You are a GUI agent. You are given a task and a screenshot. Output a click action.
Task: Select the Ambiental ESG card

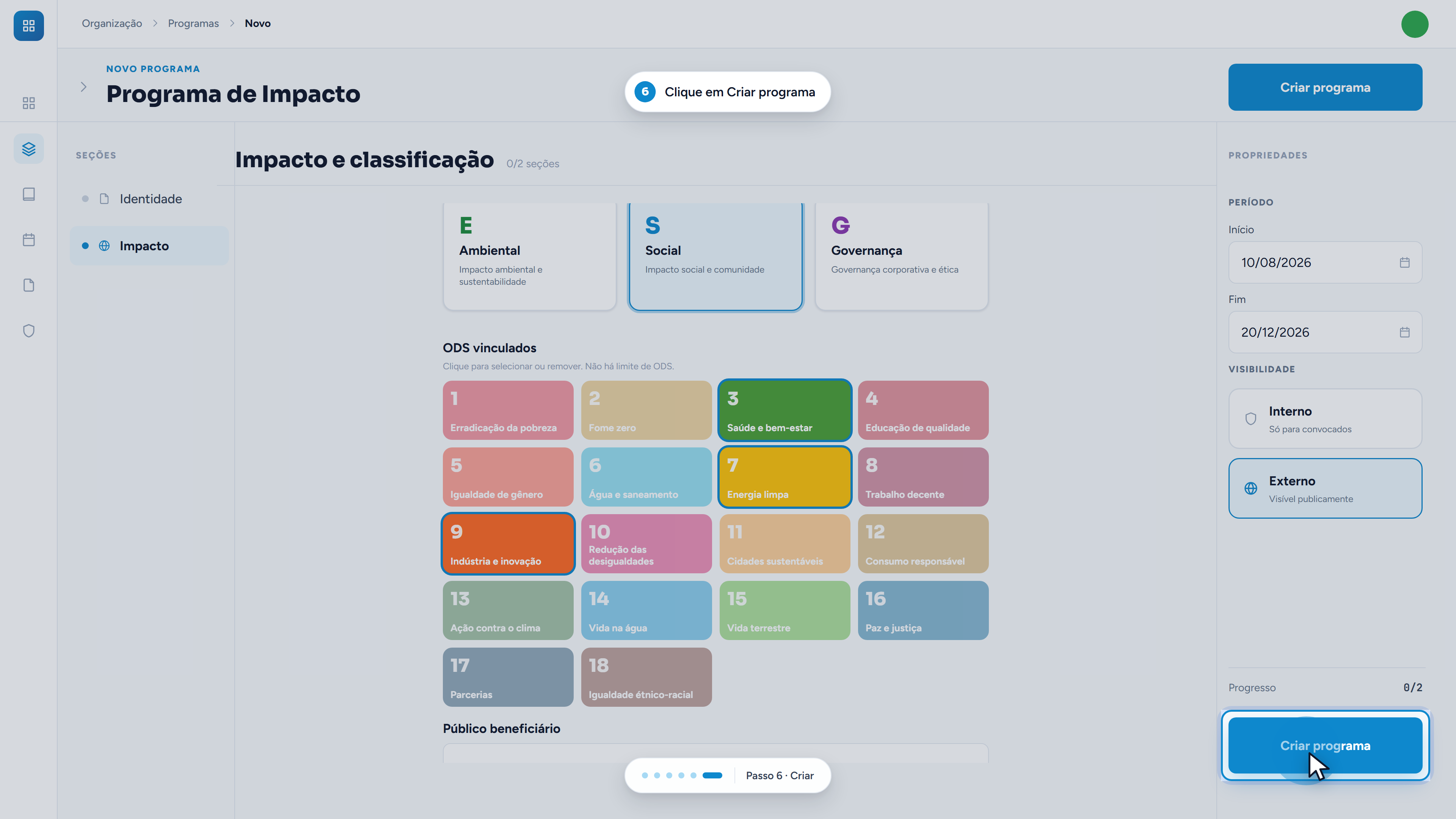point(530,256)
